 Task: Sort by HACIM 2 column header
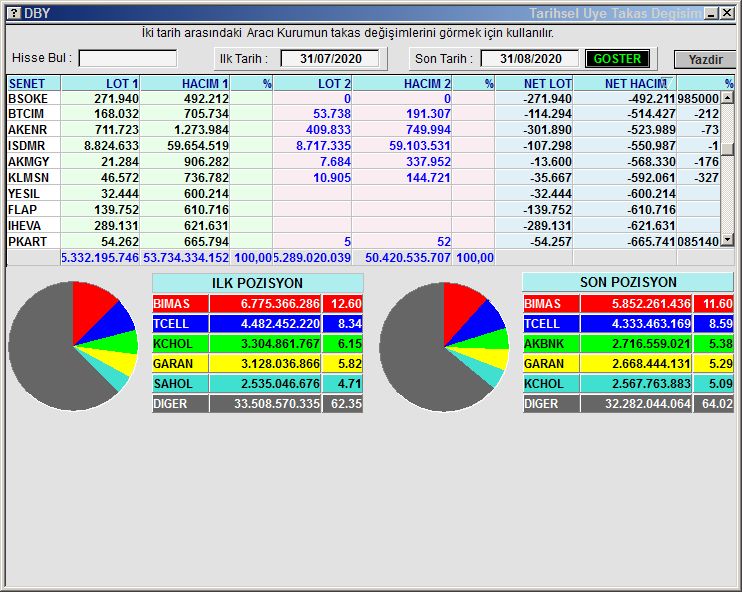[402, 83]
